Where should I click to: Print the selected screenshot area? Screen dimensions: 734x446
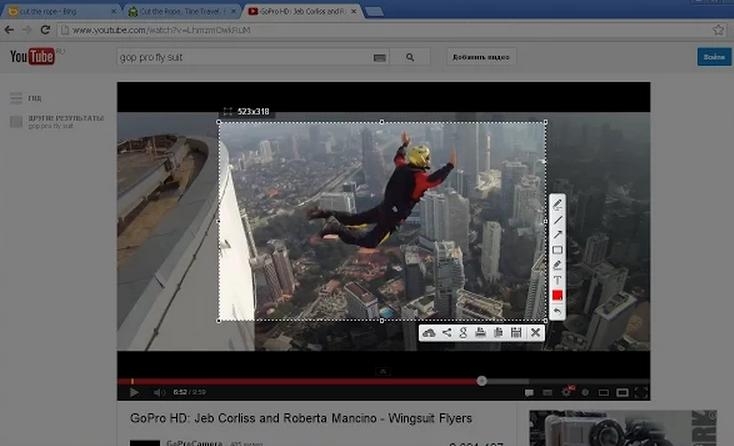480,333
